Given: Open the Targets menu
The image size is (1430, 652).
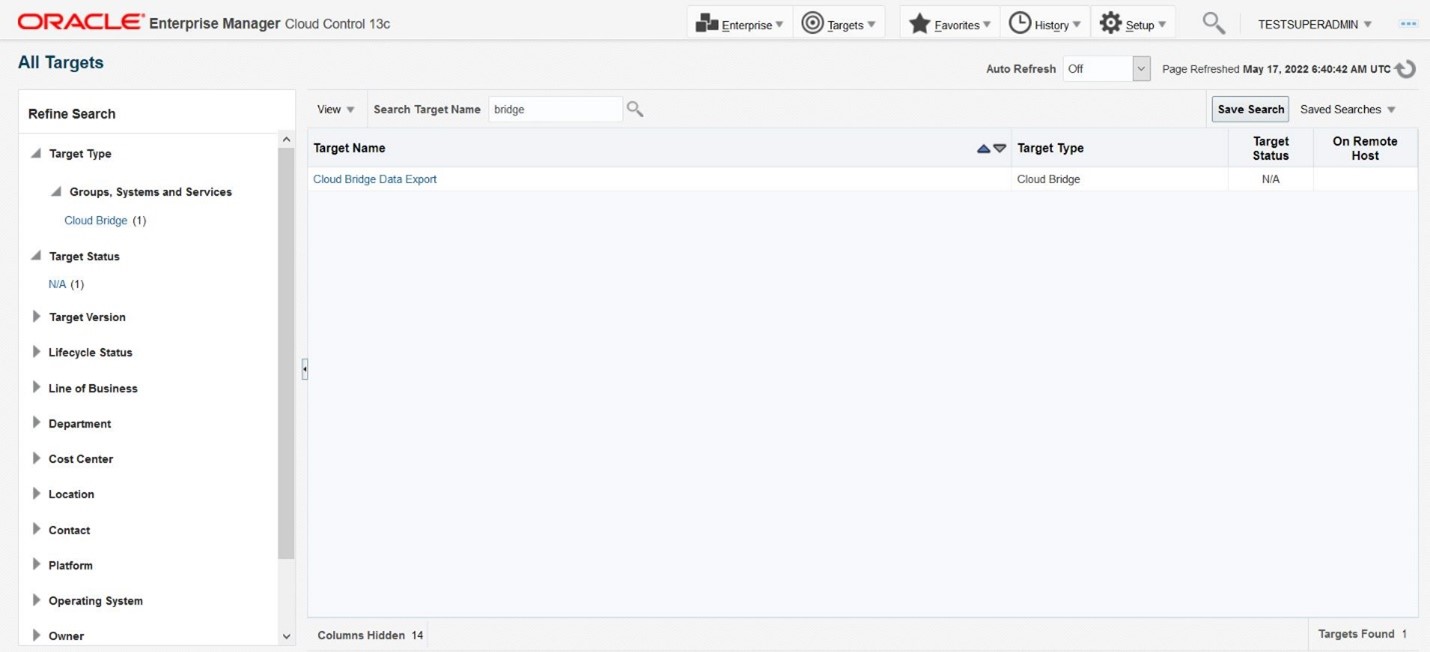Looking at the screenshot, I should 839,24.
